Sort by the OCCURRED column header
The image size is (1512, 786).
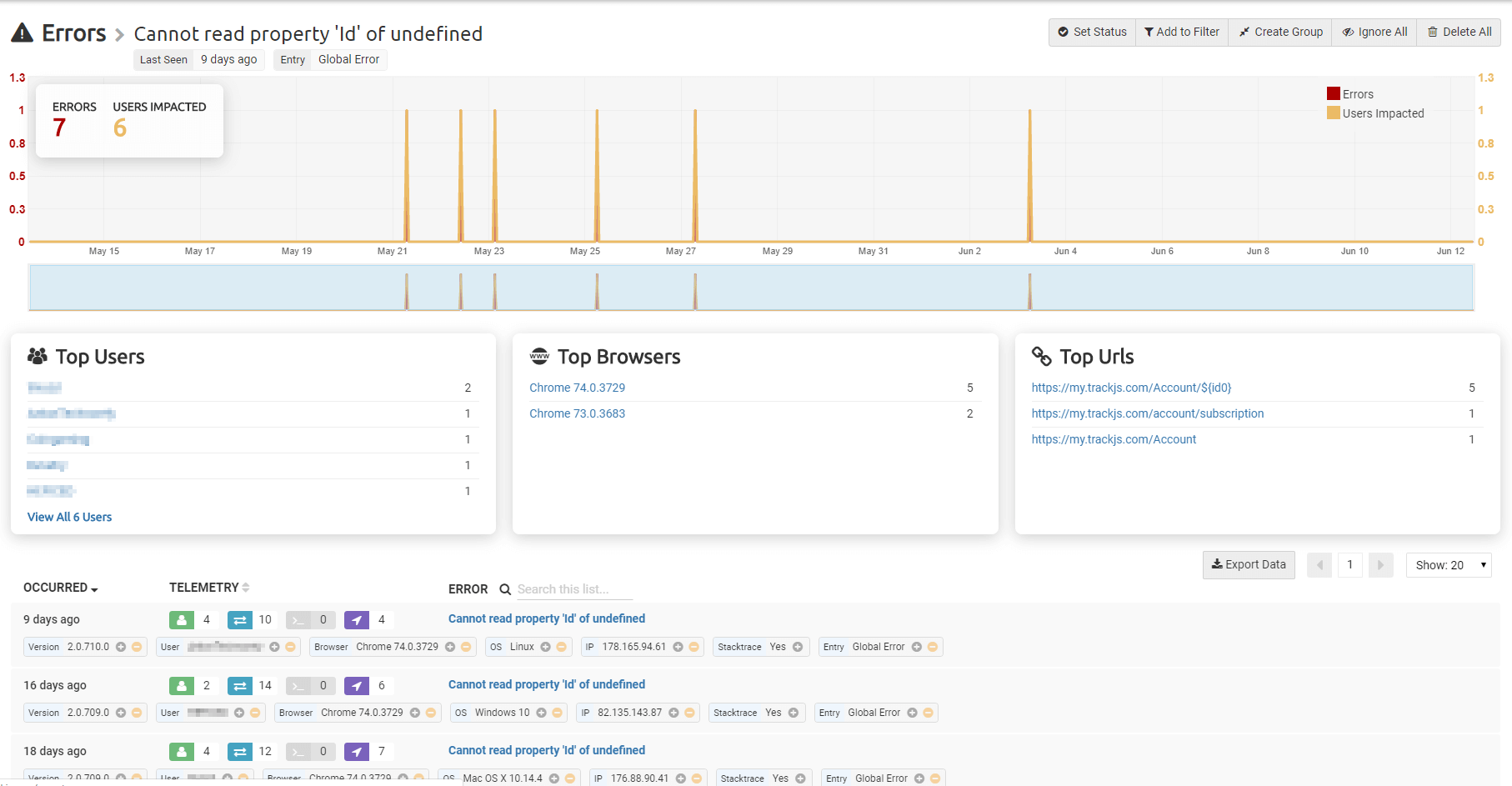[x=60, y=588]
